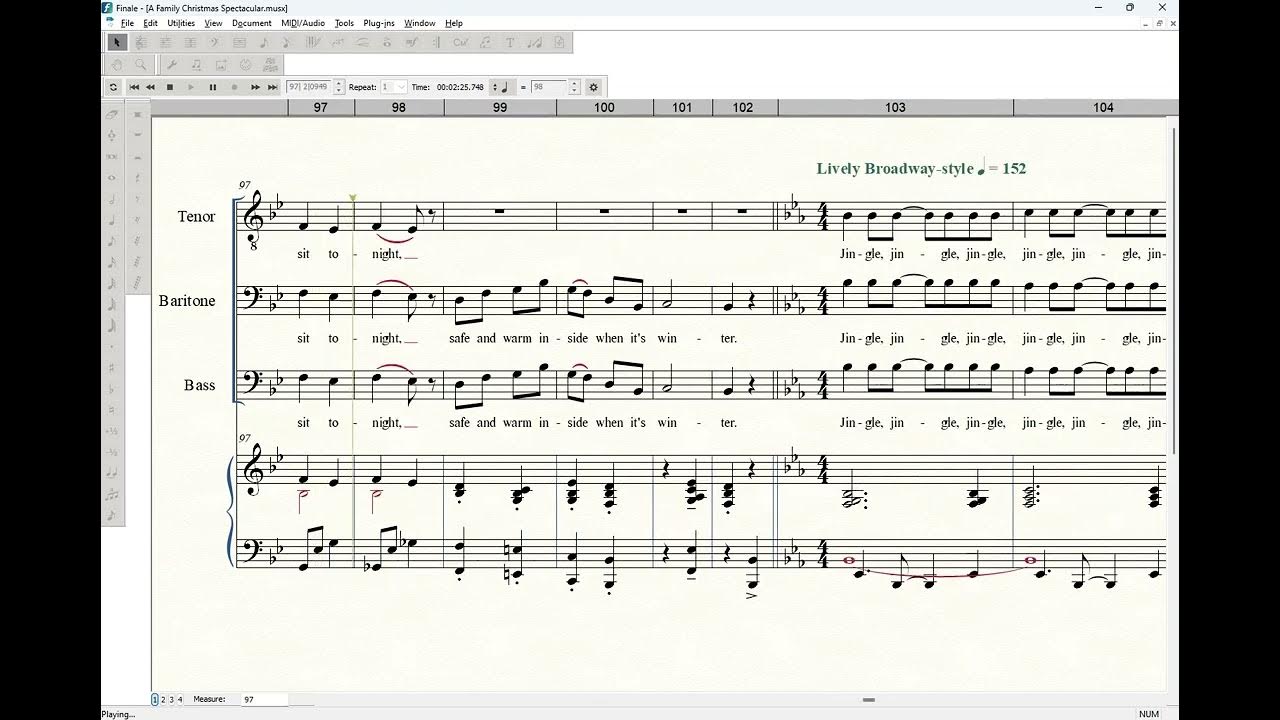Screen dimensions: 1280x720
Task: Open the Utilities menu
Action: pyautogui.click(x=181, y=23)
